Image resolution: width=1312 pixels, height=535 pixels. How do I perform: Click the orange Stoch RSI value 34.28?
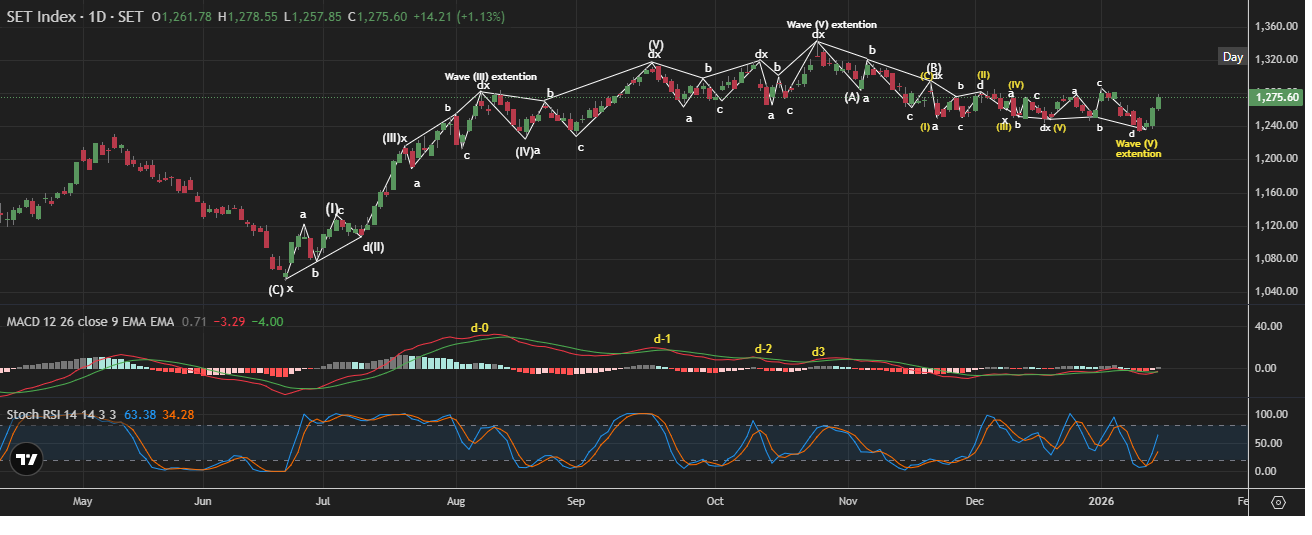click(x=178, y=414)
